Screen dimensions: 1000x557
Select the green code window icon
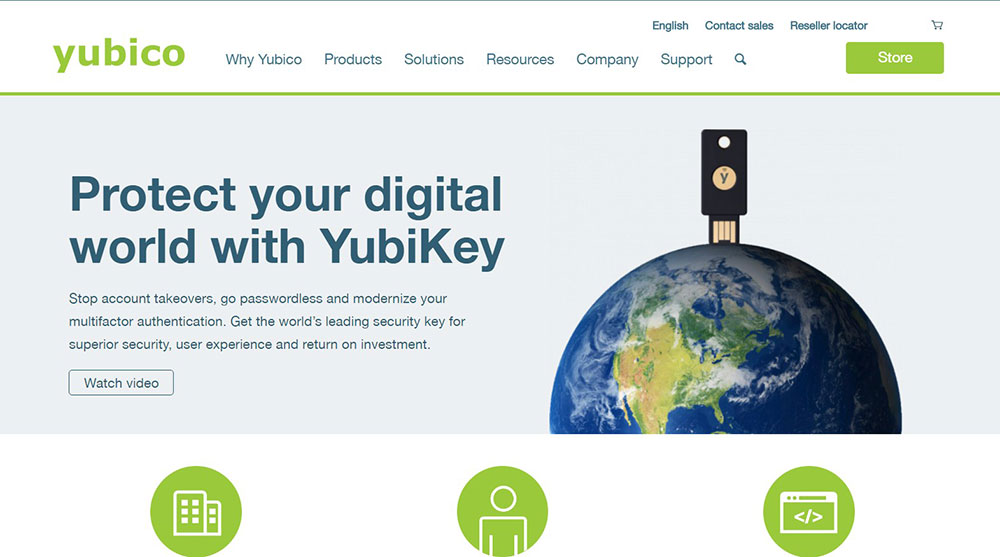809,512
